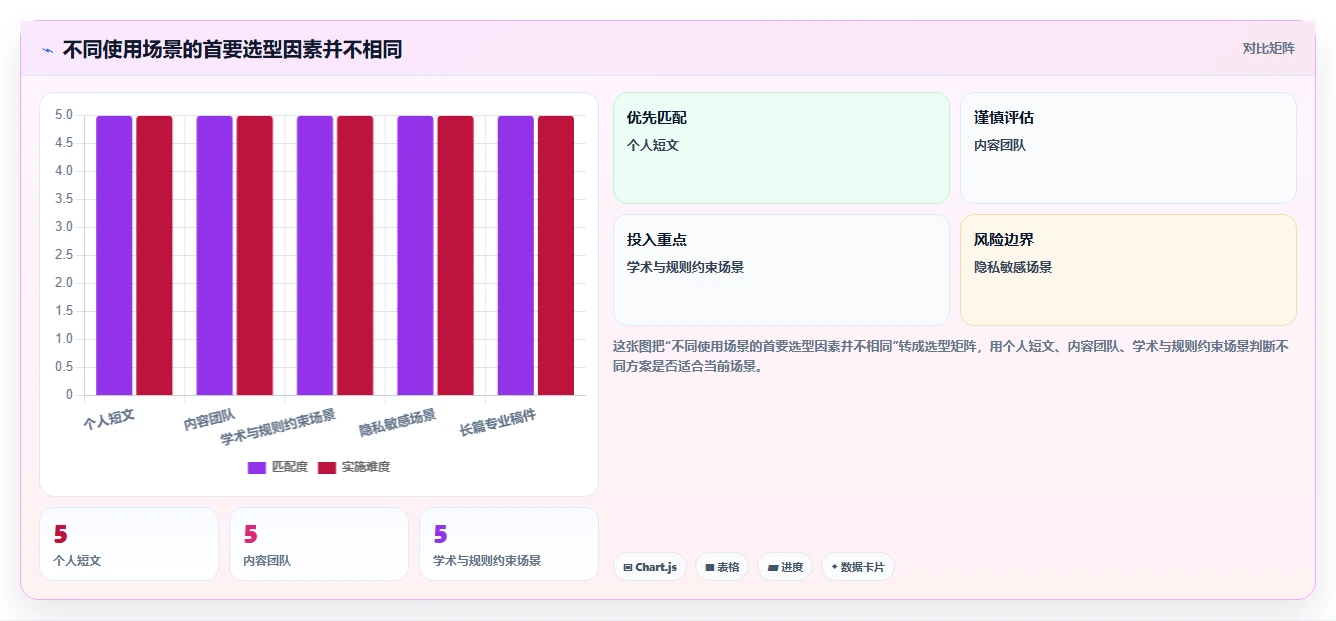Click the icon in the 进度 tag
The height and width of the screenshot is (621, 1336).
[x=773, y=567]
